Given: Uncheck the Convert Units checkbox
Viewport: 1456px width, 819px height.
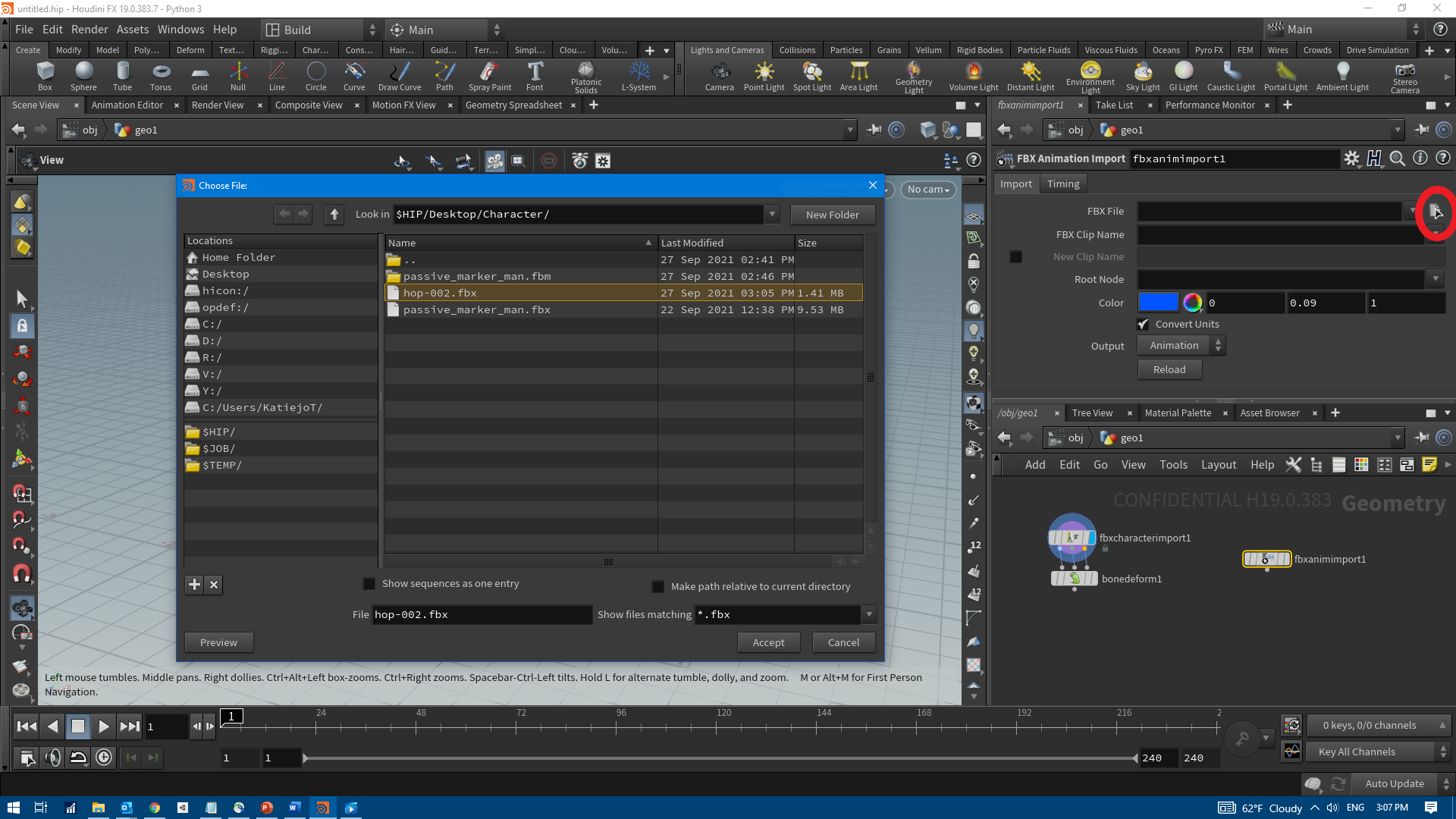Looking at the screenshot, I should pyautogui.click(x=1144, y=325).
